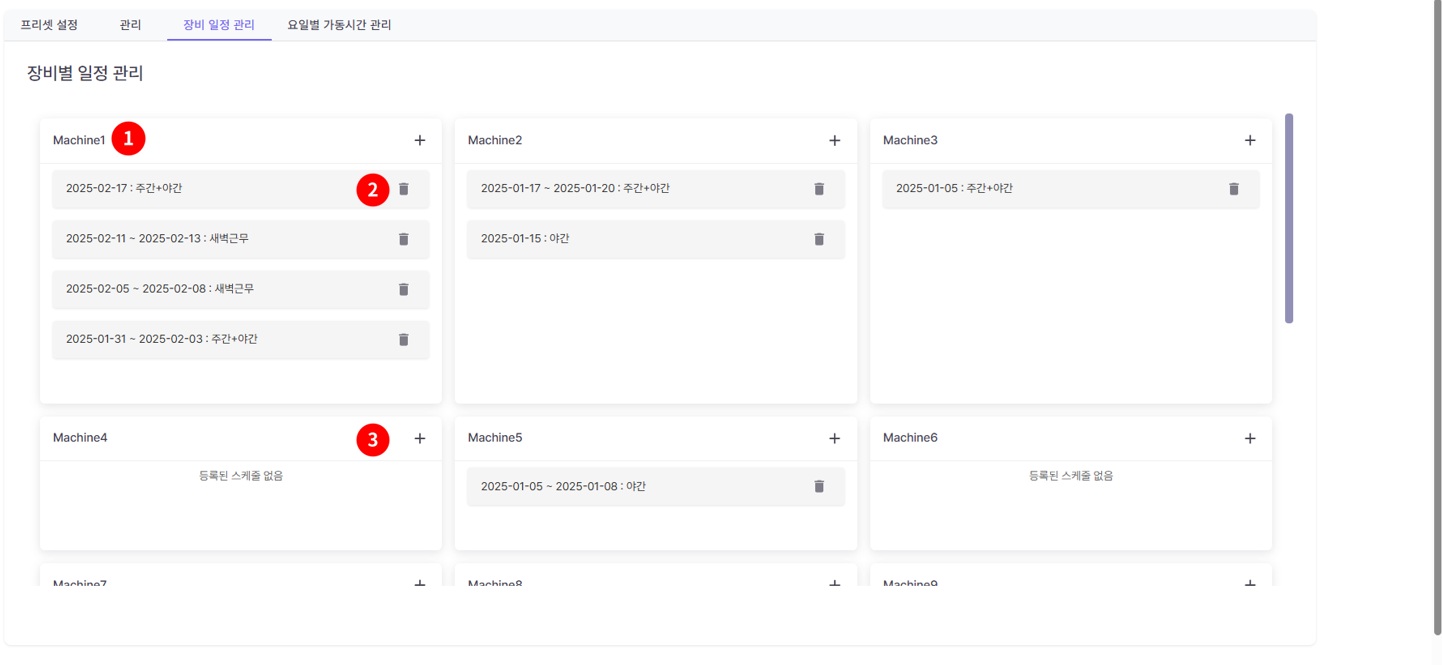1442x665 pixels.
Task: Delete the 2025-02-17 주간+야간 schedule
Action: [404, 189]
